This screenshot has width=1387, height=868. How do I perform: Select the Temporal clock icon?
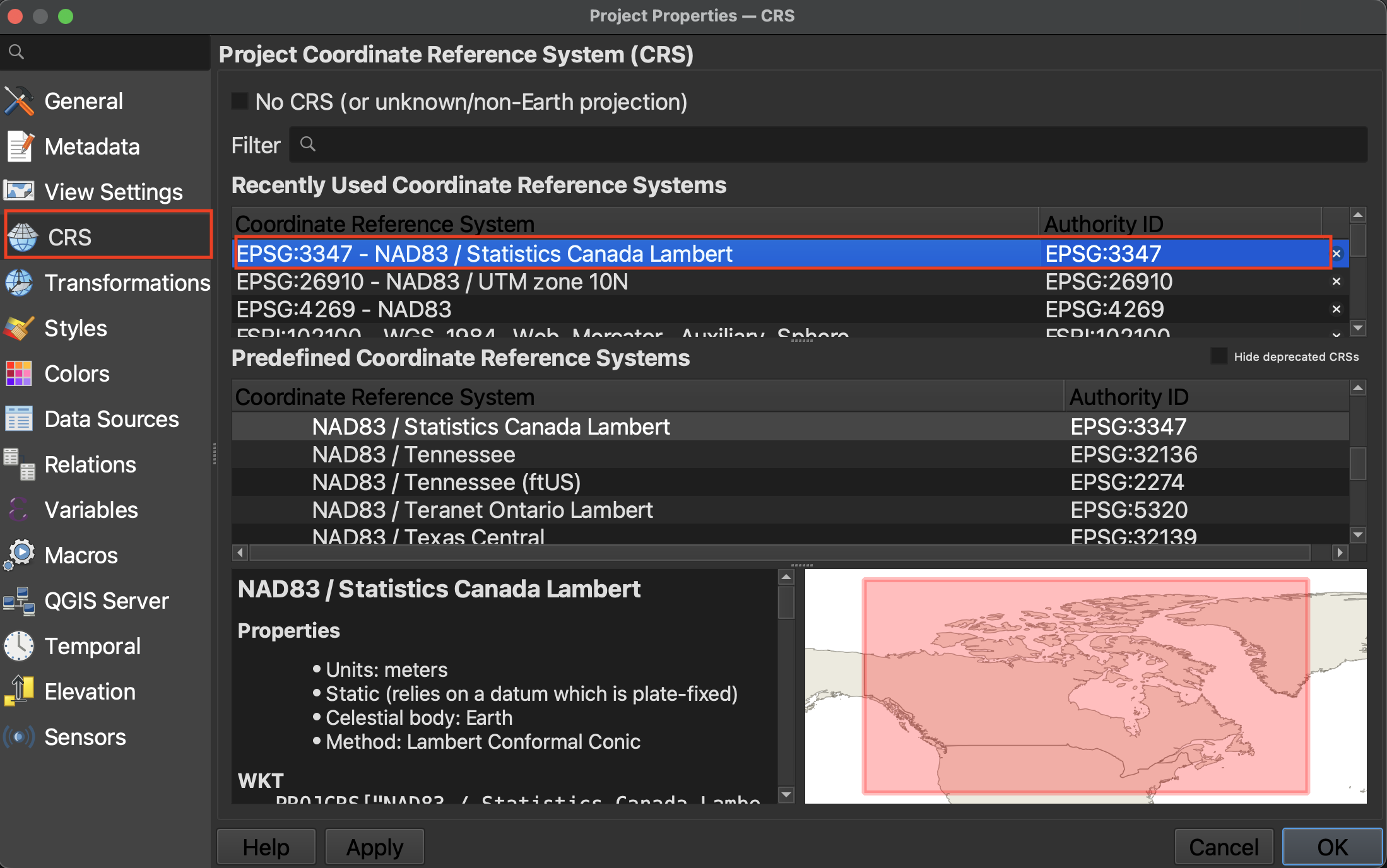(x=19, y=646)
